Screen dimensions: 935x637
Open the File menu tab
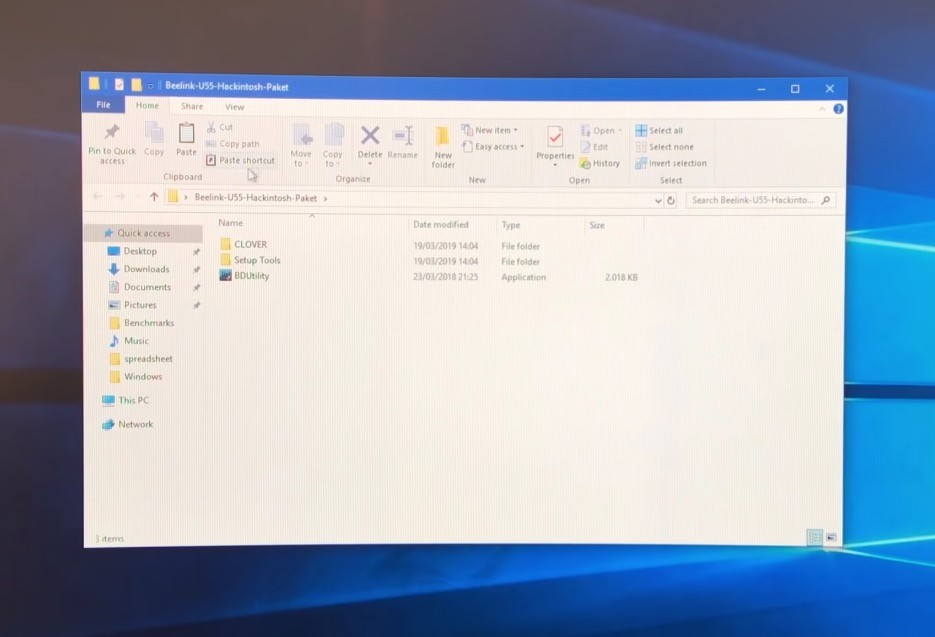(103, 104)
